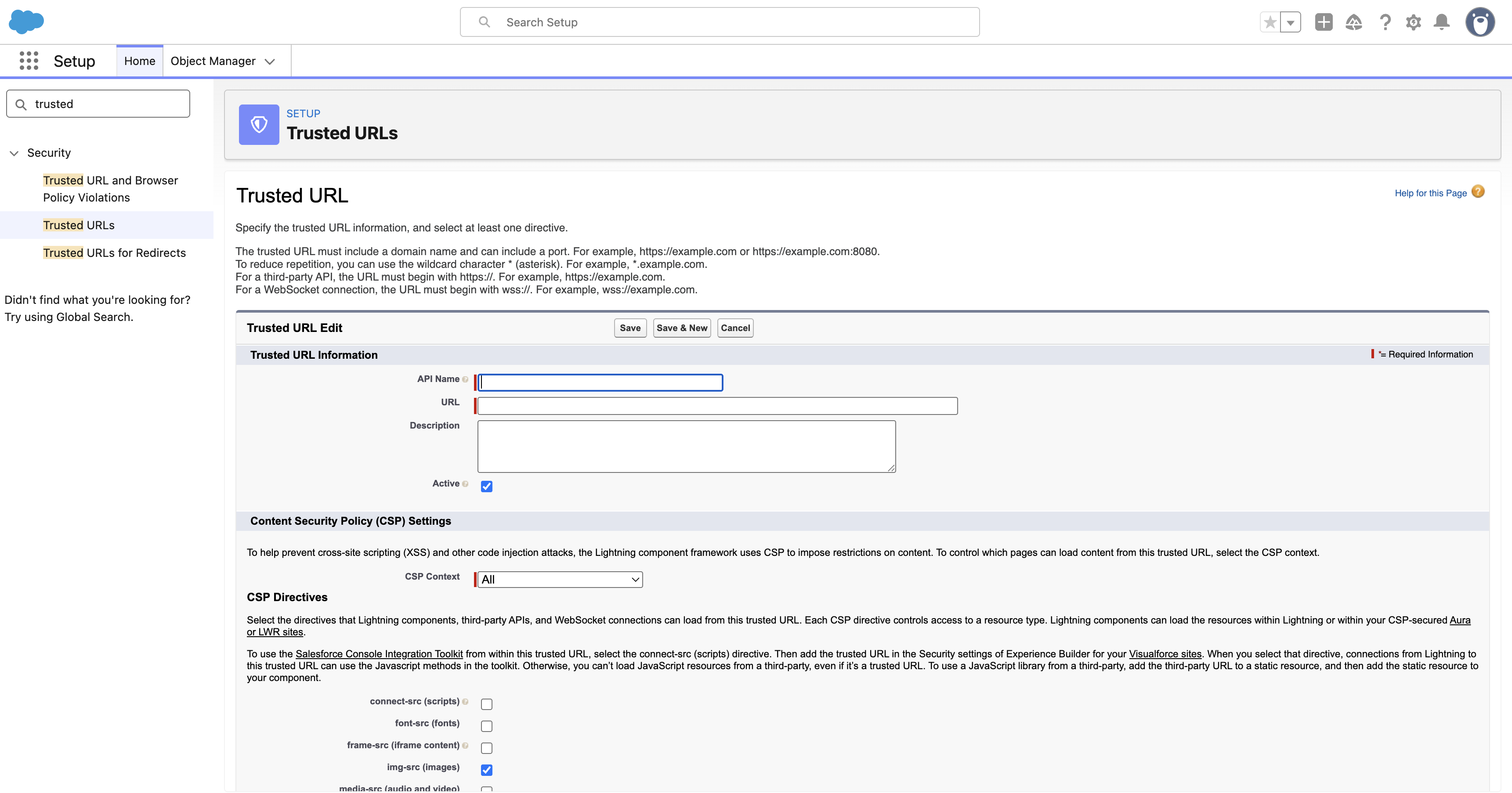This screenshot has height=793, width=1512.
Task: Switch to the Home tab
Action: point(140,61)
